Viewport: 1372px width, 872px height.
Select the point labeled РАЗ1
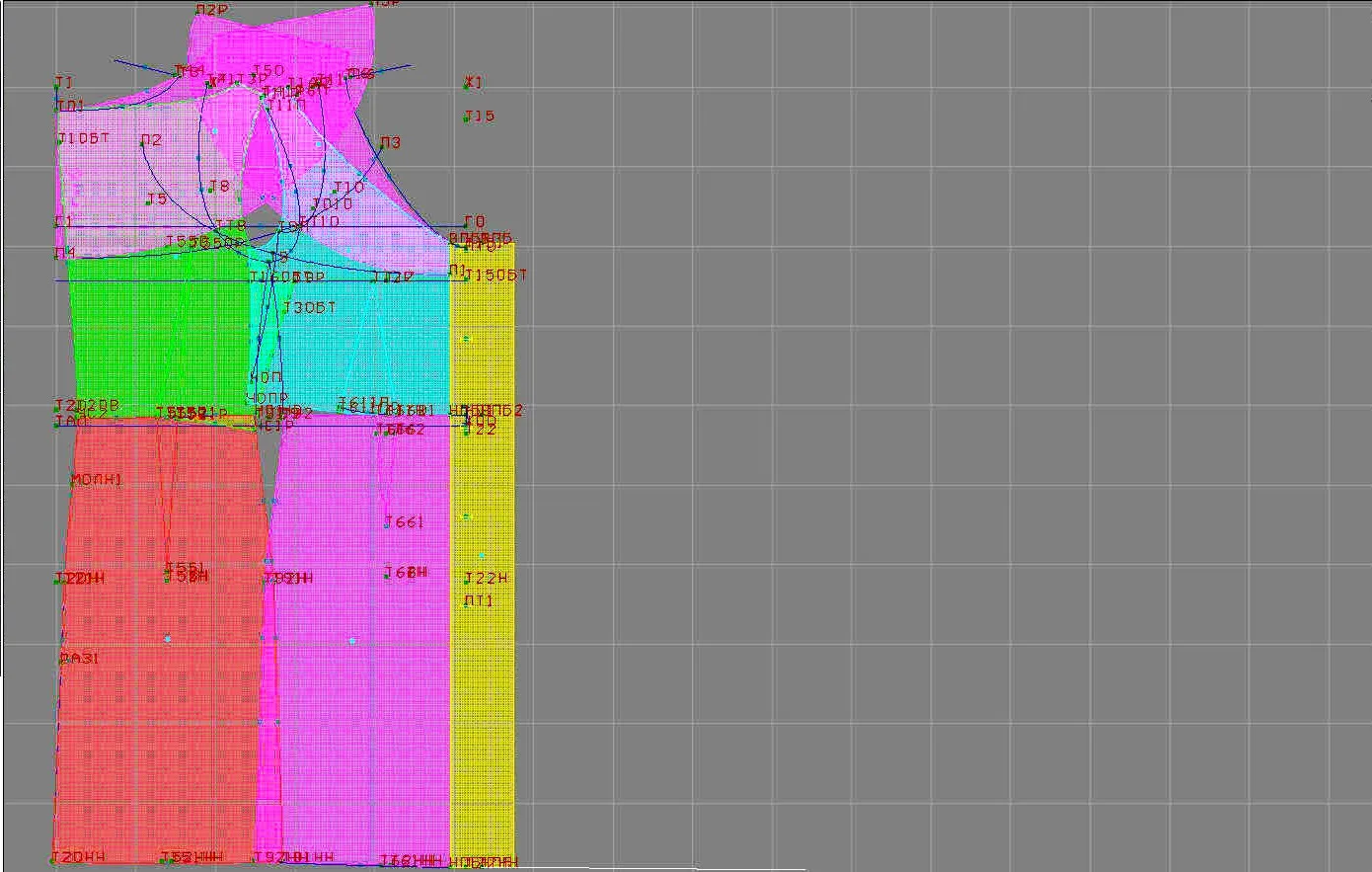79,659
